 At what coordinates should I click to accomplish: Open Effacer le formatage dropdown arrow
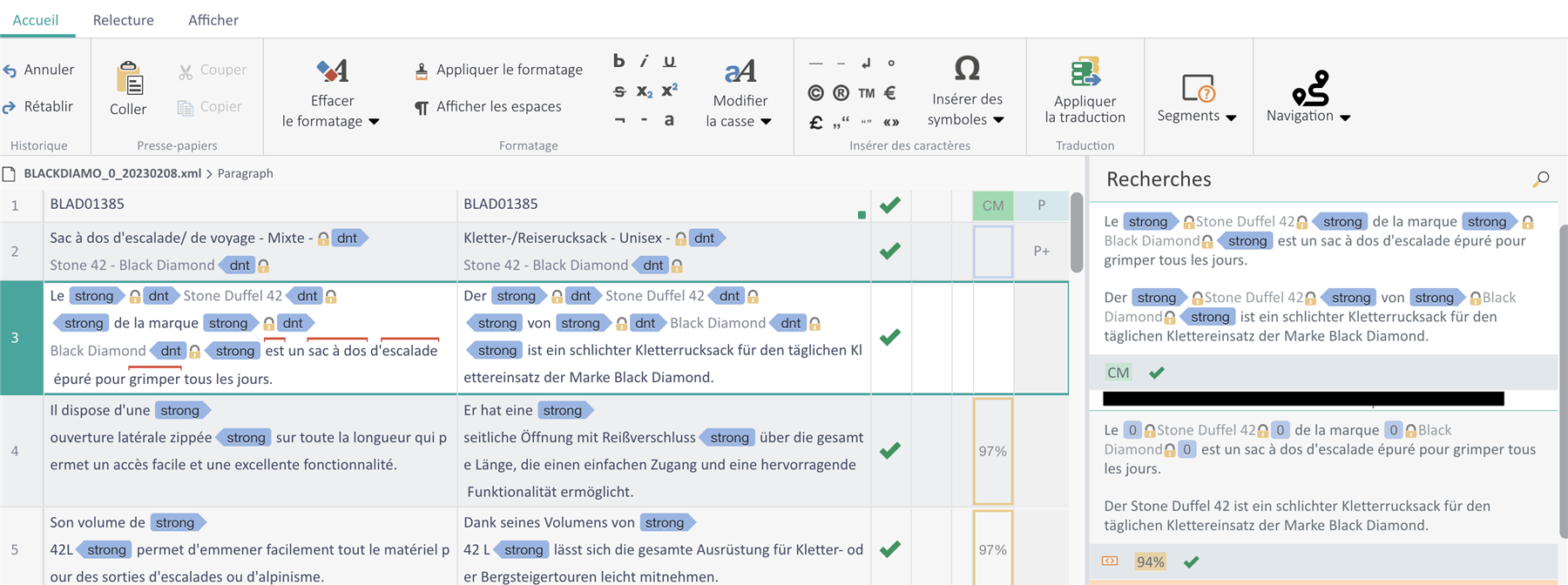click(374, 122)
